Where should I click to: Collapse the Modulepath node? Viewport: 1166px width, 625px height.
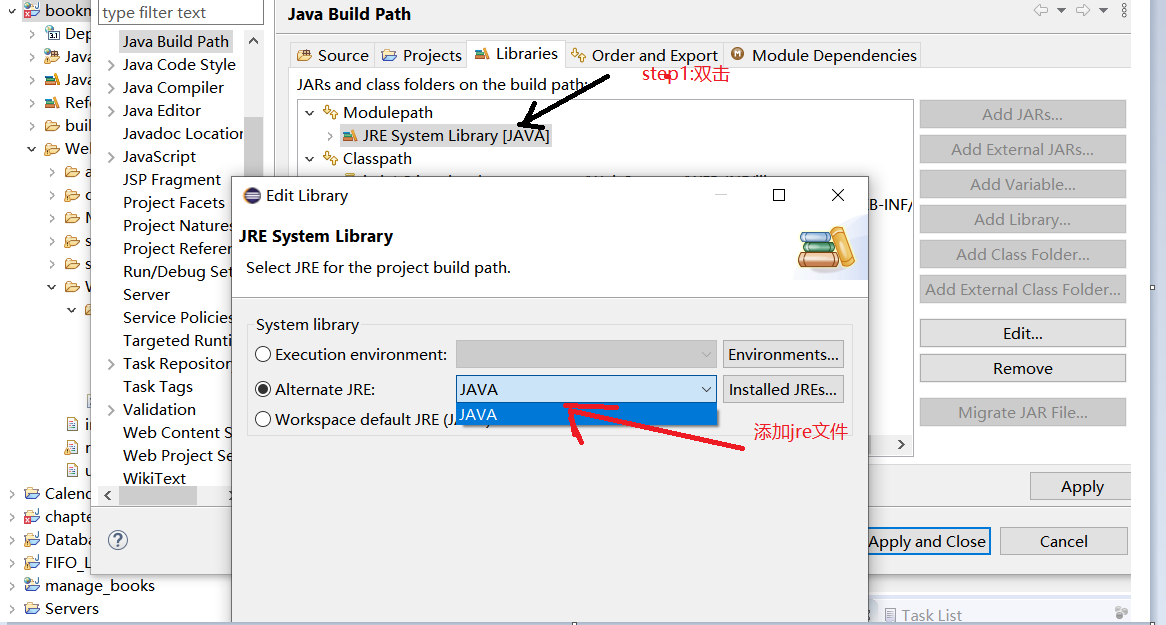(x=309, y=113)
